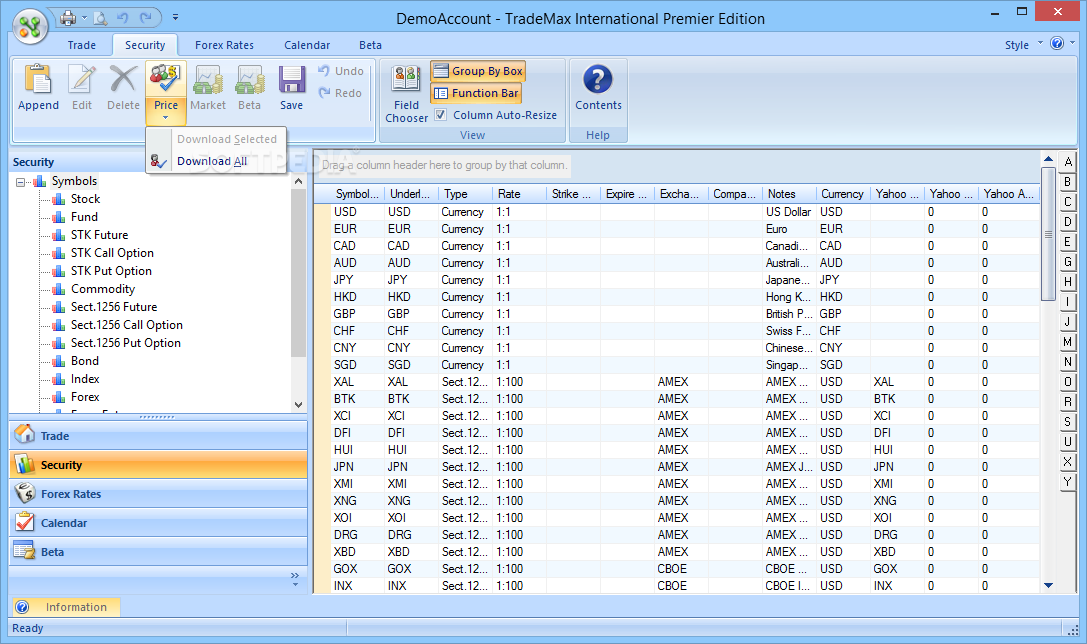Click the Market ribbon icon

[207, 87]
